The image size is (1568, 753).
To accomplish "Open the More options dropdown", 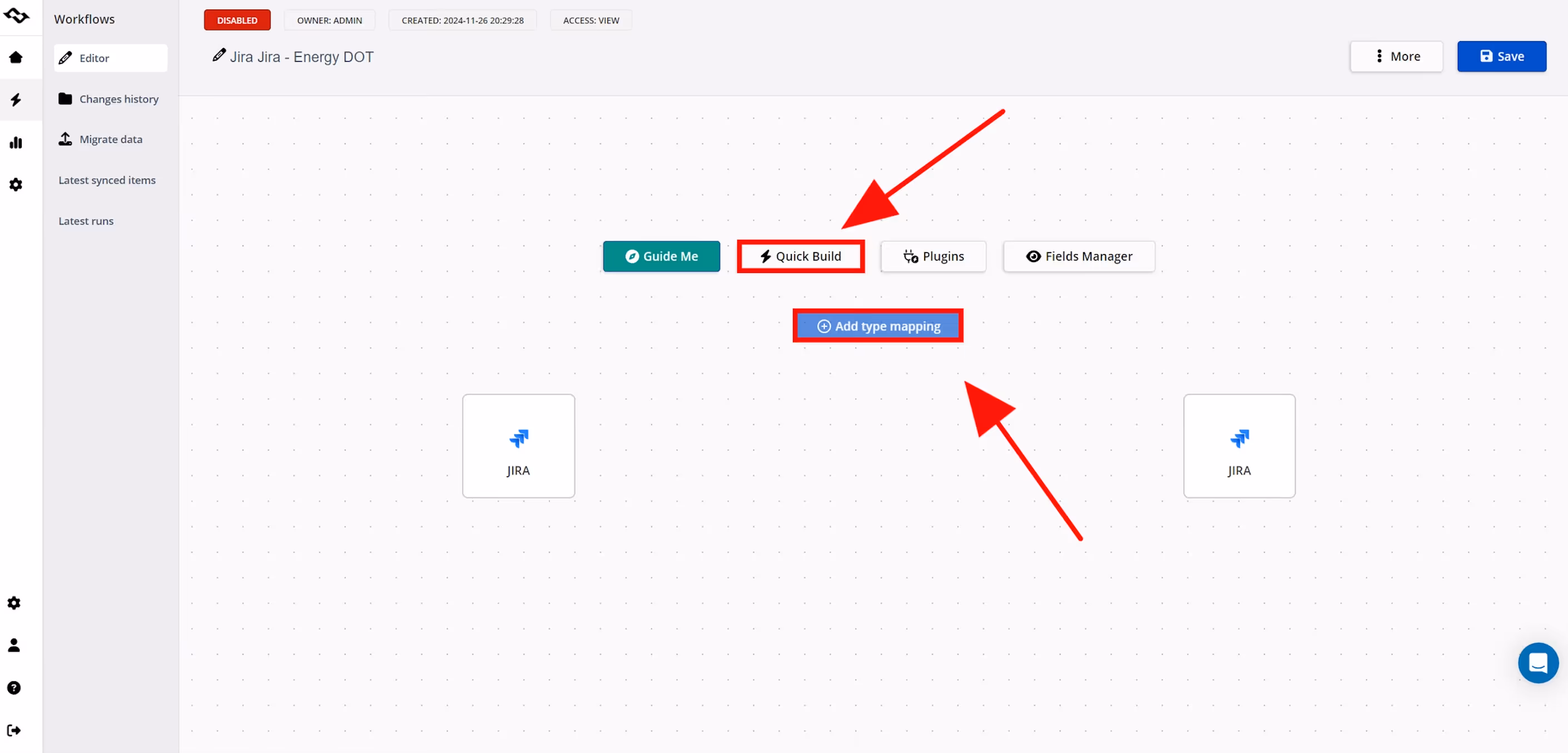I will click(x=1396, y=57).
